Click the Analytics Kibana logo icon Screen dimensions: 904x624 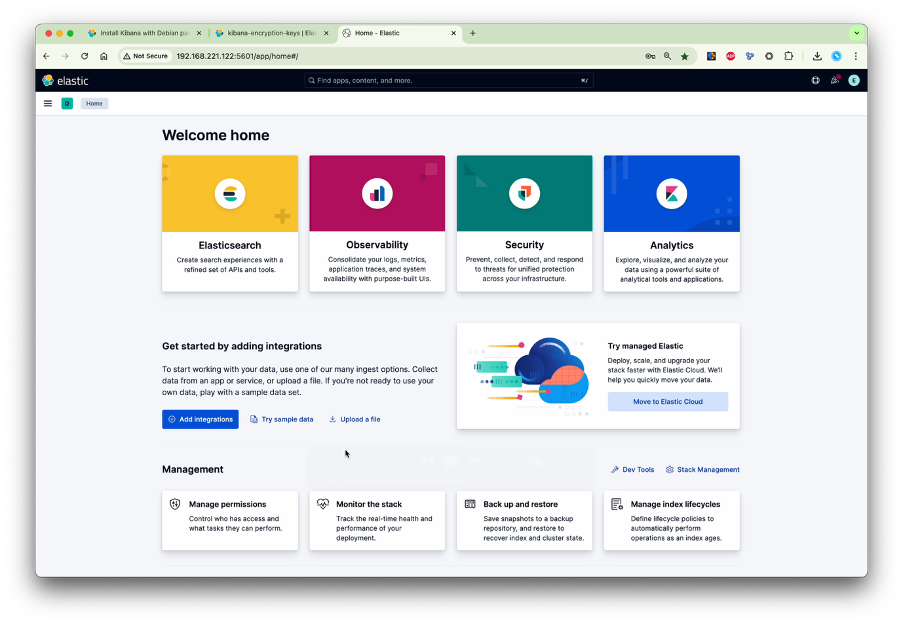pyautogui.click(x=672, y=194)
